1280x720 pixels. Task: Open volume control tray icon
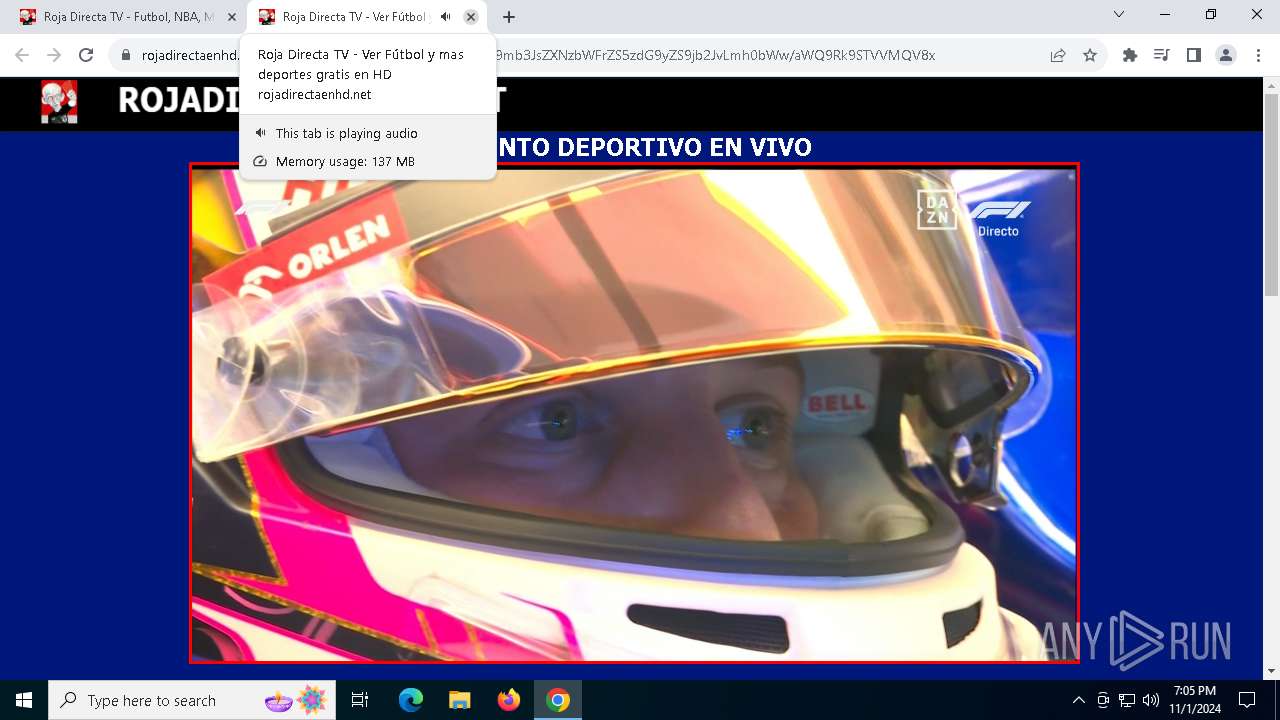point(1151,700)
